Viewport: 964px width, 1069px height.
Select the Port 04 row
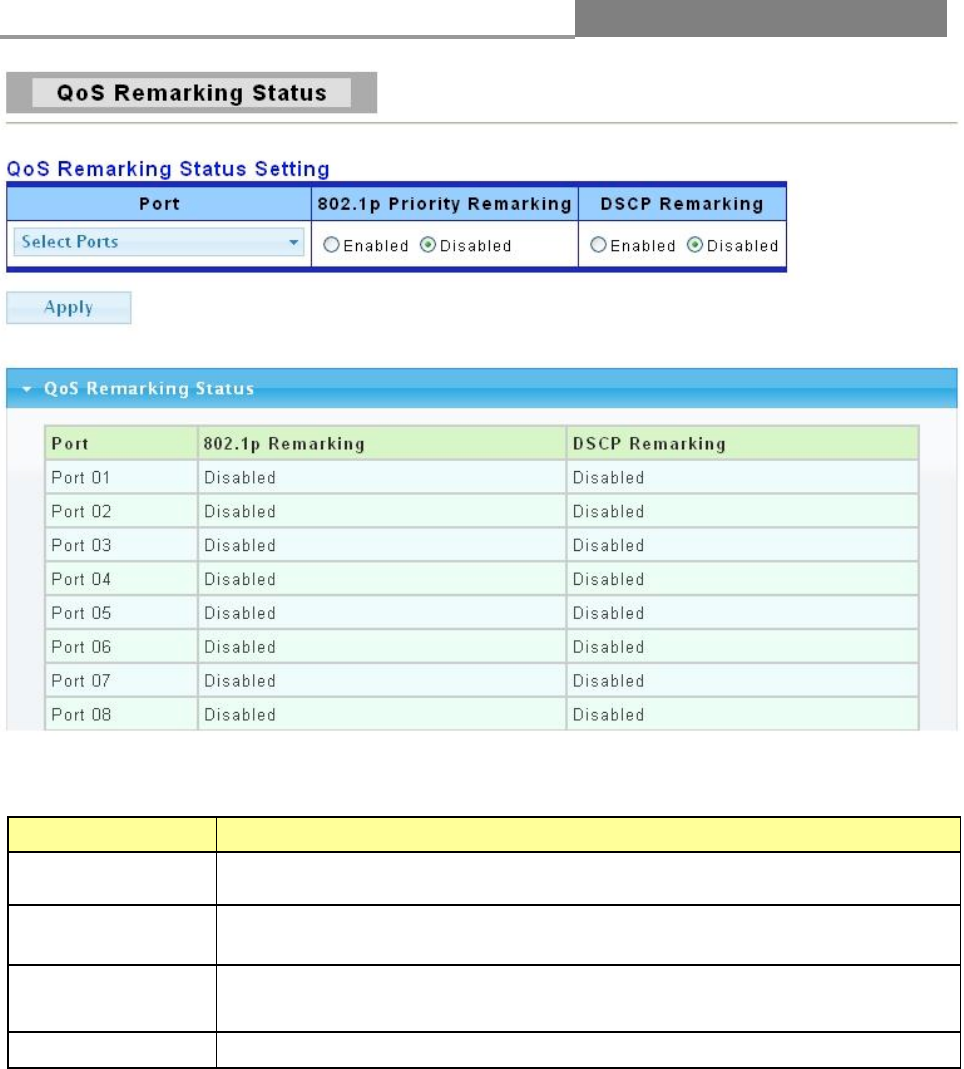481,579
